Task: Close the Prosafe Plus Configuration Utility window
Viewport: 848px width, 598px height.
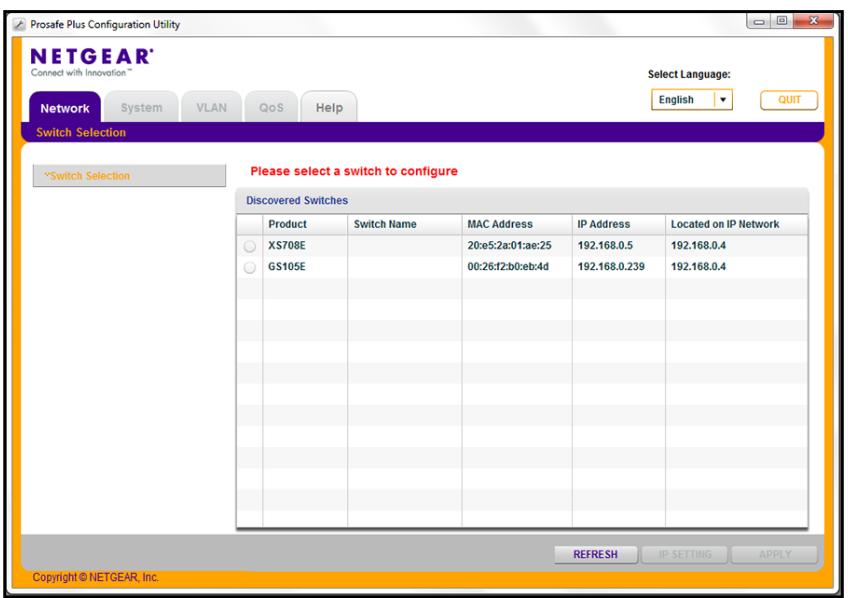Action: pos(813,21)
